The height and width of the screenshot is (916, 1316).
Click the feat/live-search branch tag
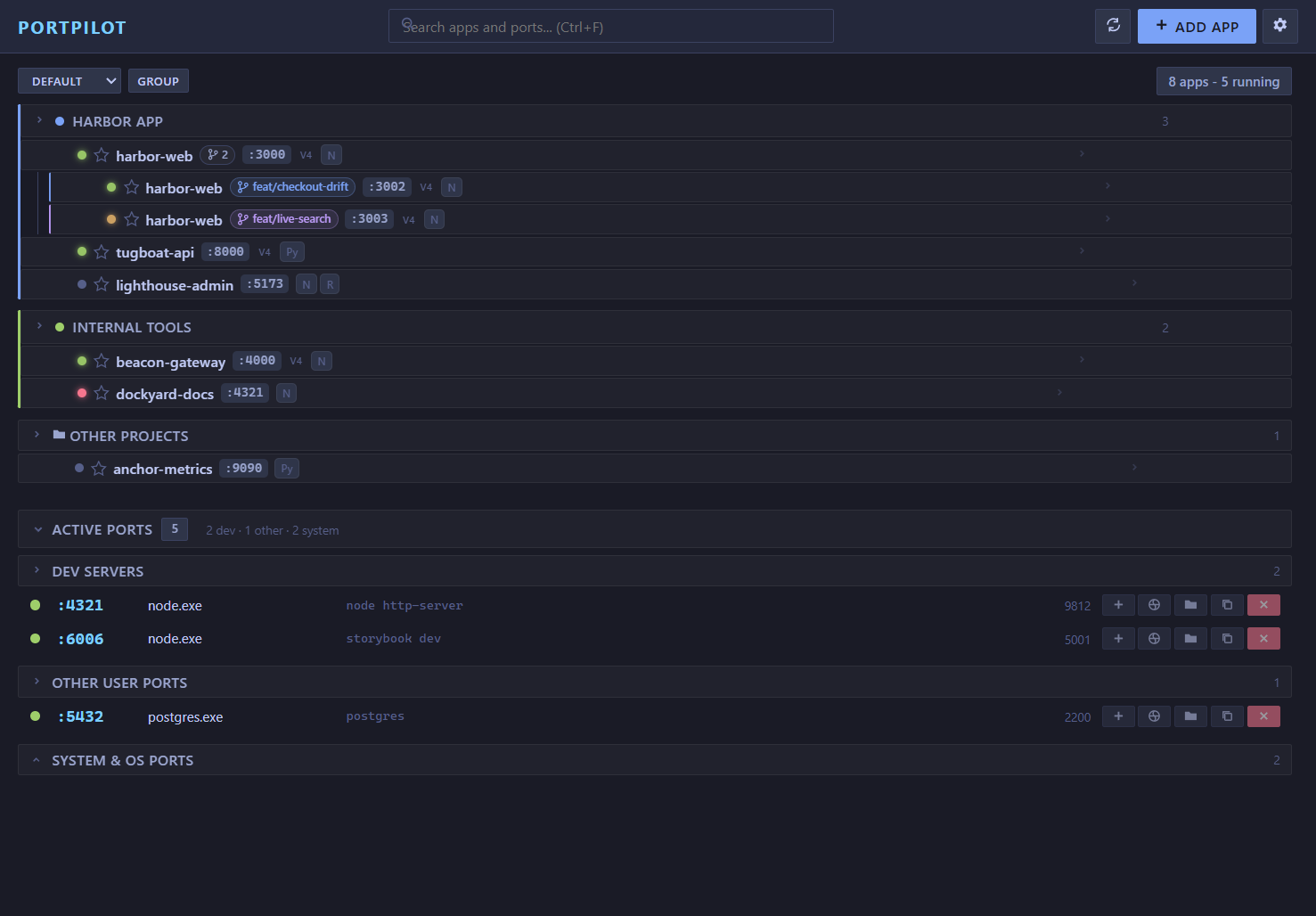[x=284, y=219]
